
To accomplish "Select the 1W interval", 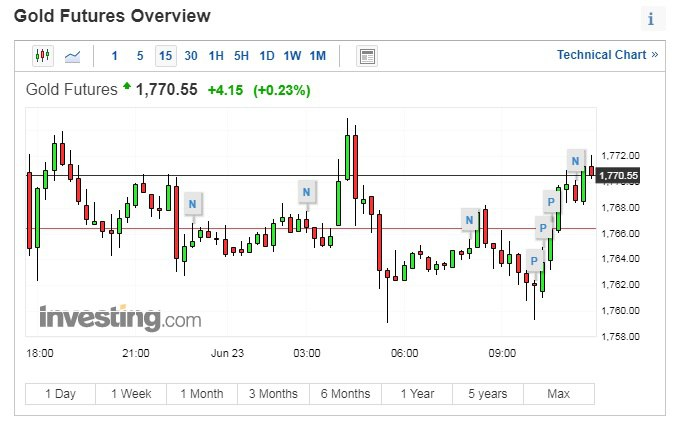I will tap(292, 56).
